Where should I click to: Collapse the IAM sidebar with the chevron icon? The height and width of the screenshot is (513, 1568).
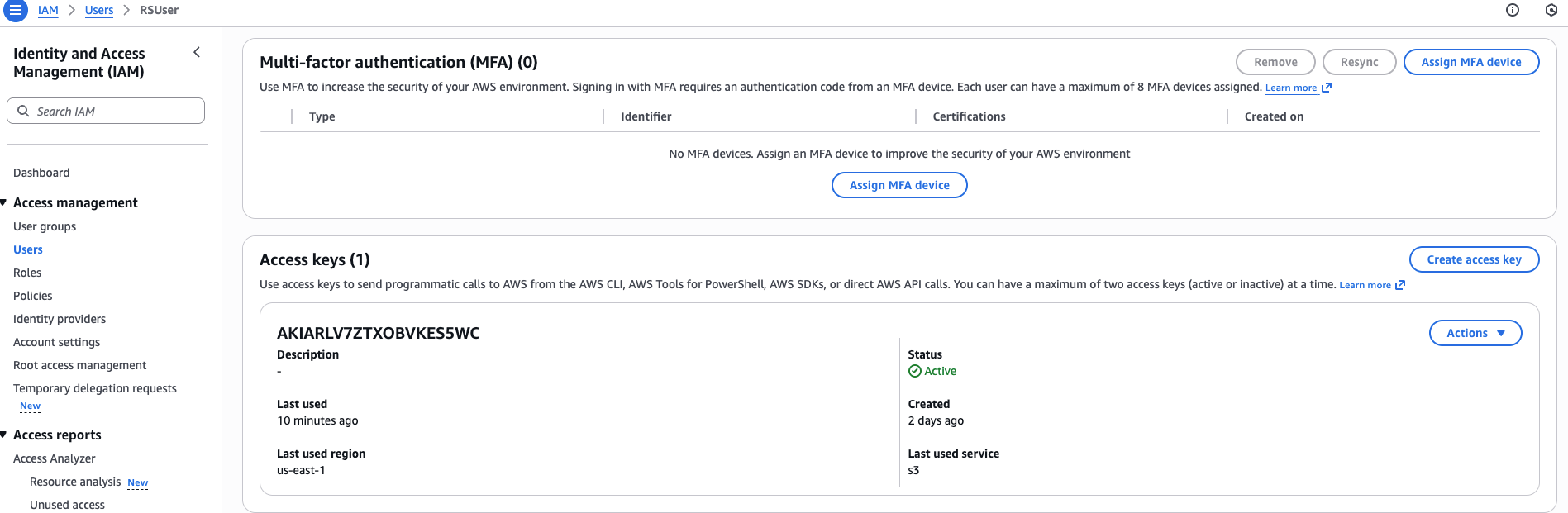(197, 52)
